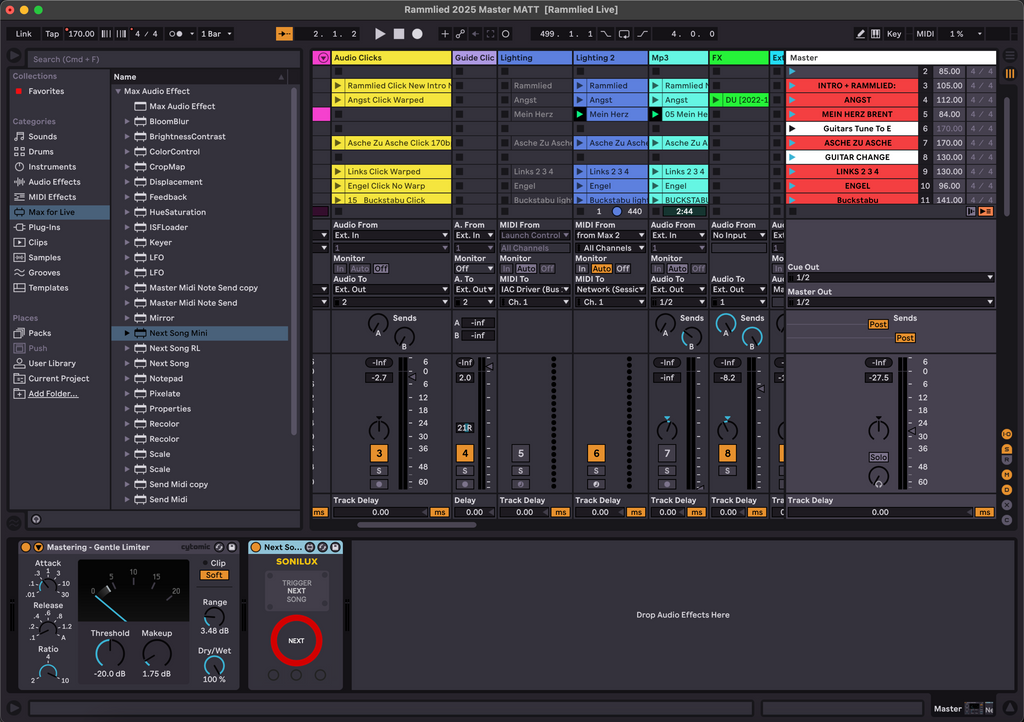Toggle Soft clip on the limiter
1024x722 pixels.
click(214, 575)
